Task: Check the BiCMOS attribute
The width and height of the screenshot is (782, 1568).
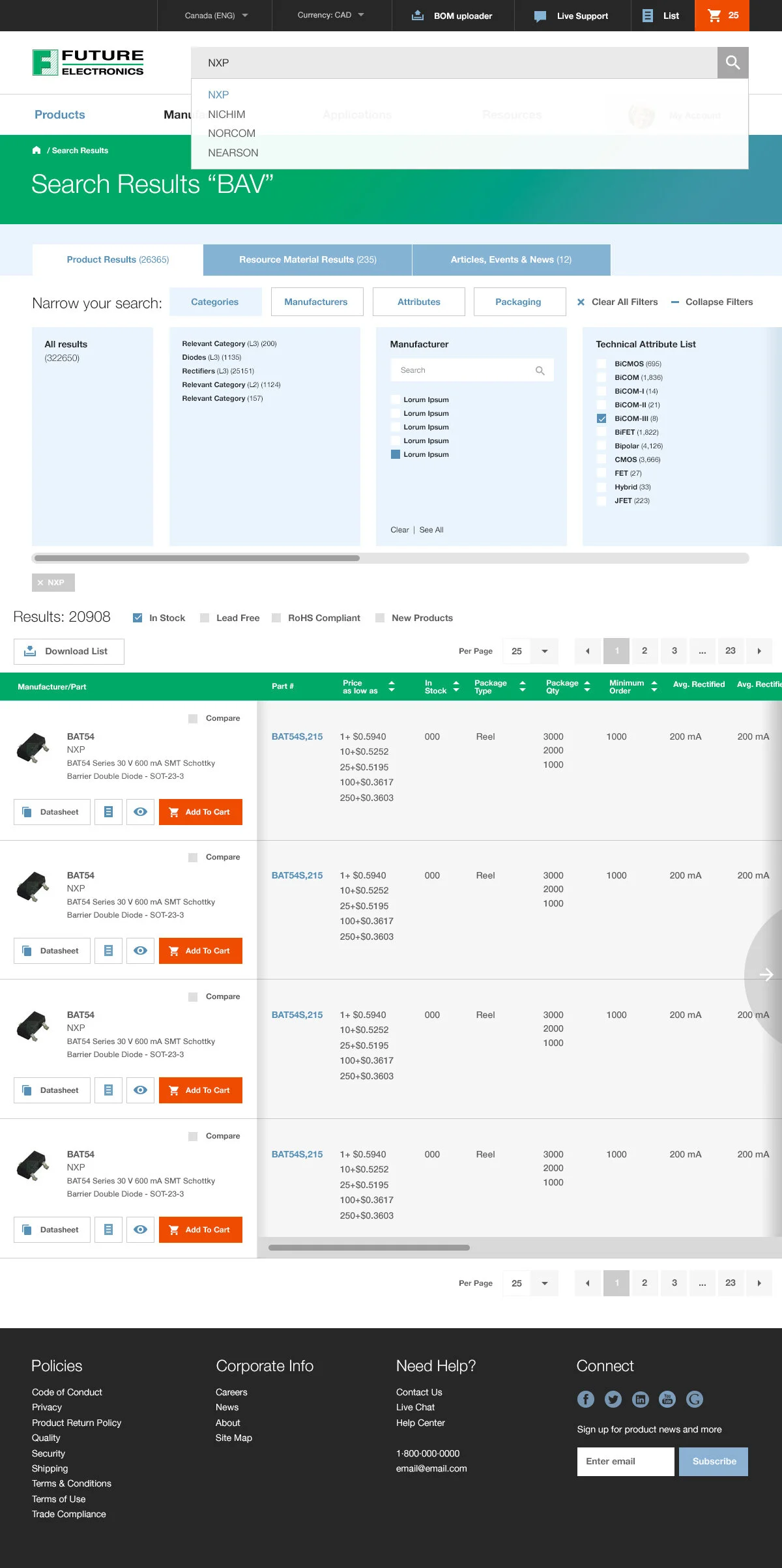Action: point(601,364)
